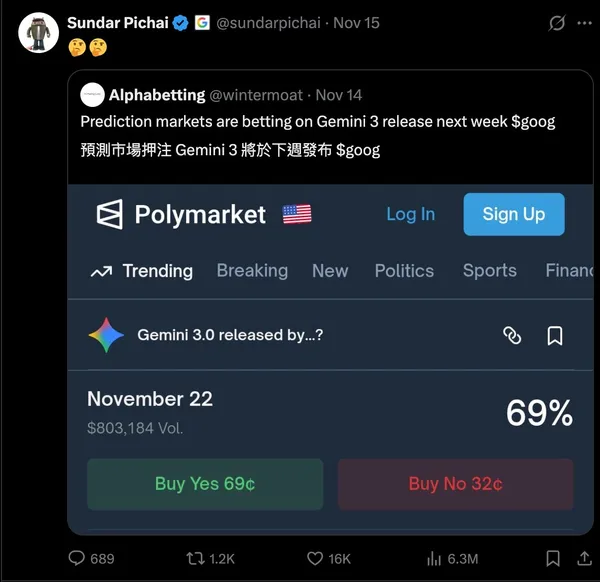Like the tweet with heart icon
Viewport: 600px width, 582px height.
coord(315,558)
